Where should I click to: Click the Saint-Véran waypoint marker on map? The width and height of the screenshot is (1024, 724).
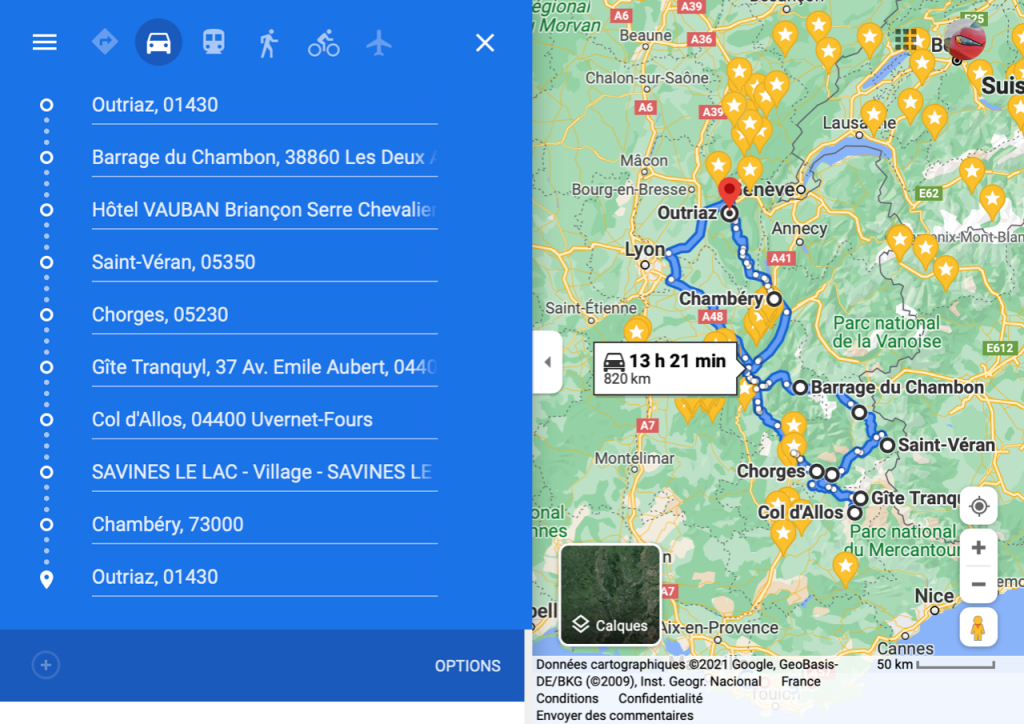(x=887, y=445)
